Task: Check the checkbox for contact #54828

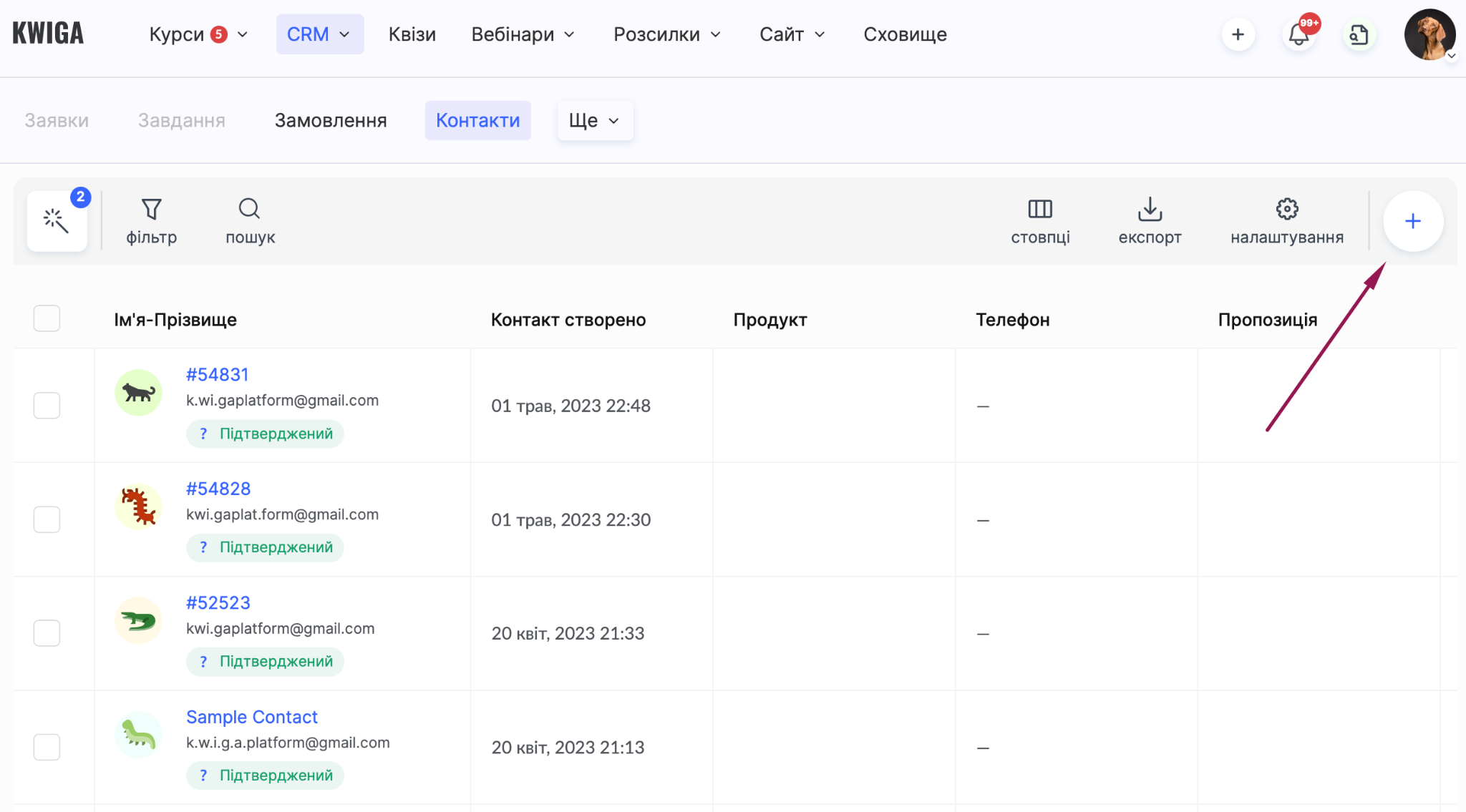Action: coord(47,519)
